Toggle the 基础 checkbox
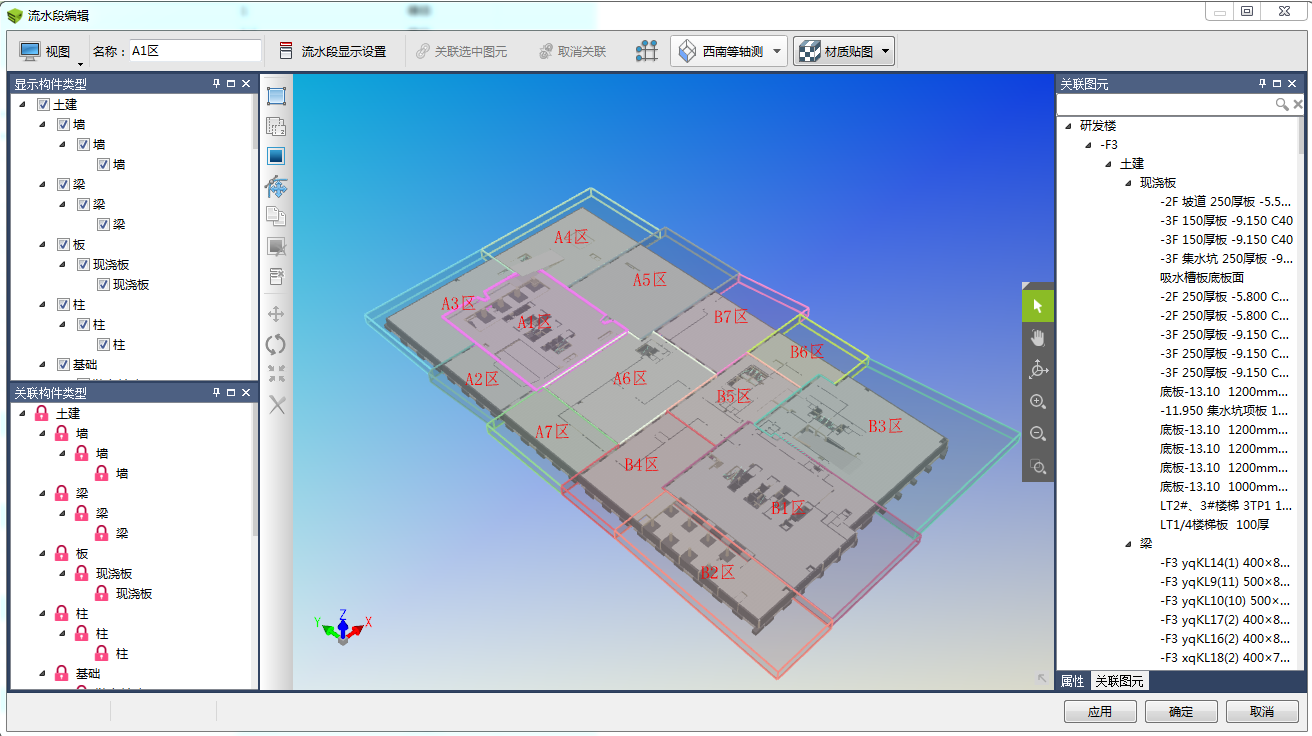The image size is (1312, 736). [63, 364]
